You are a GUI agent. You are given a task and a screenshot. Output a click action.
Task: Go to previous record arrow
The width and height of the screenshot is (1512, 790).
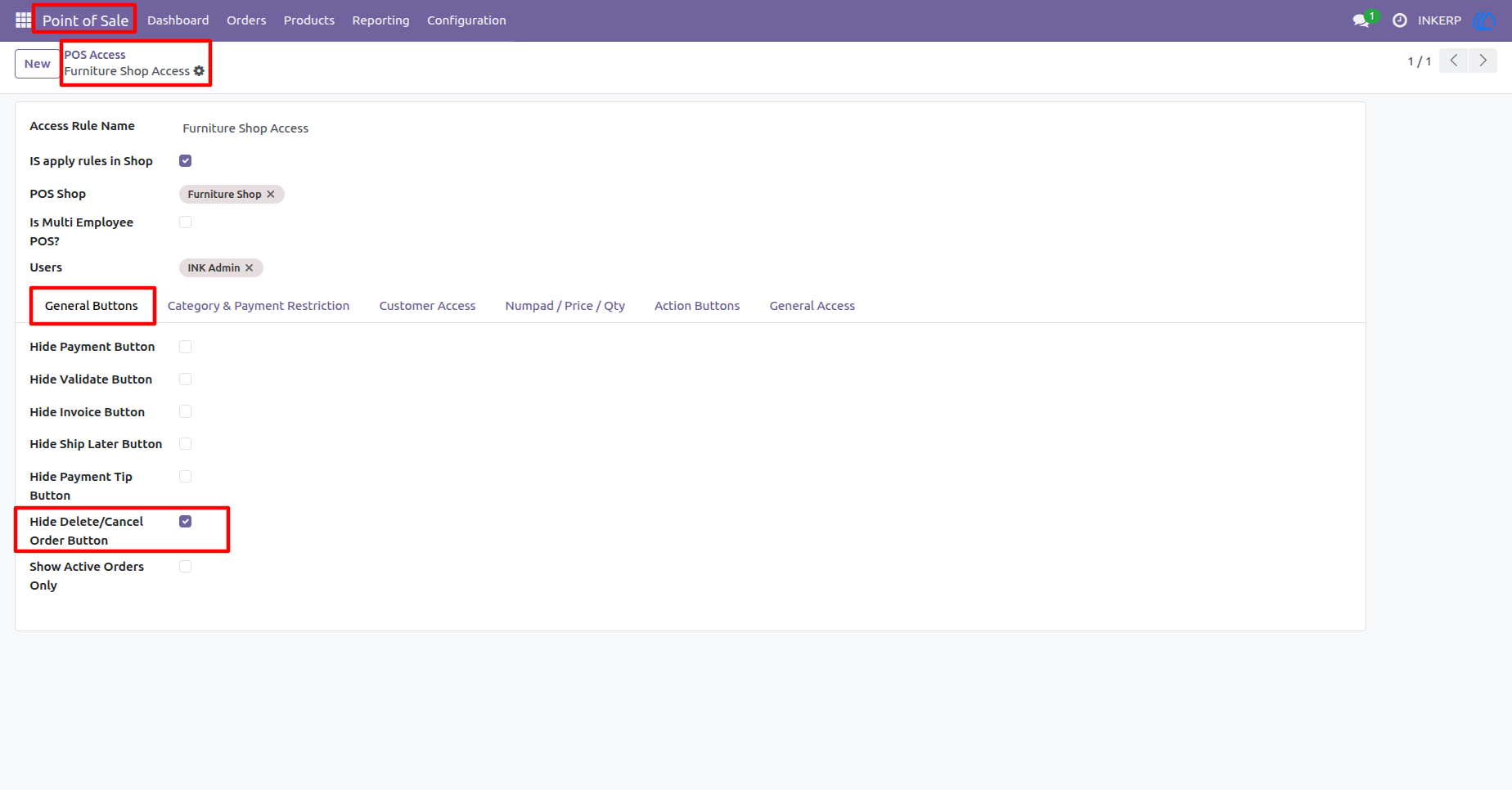click(x=1454, y=61)
